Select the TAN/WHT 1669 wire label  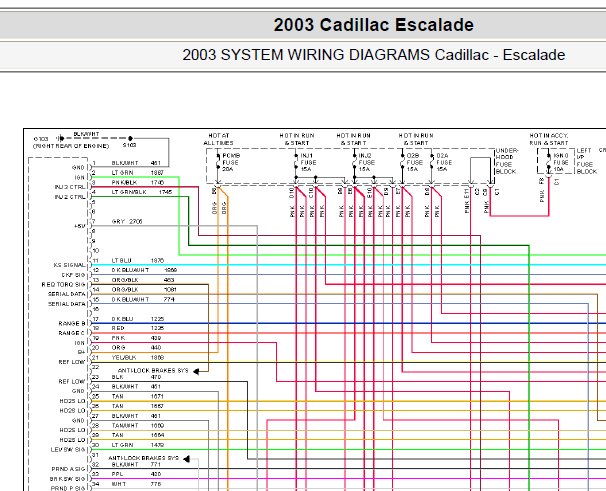click(138, 426)
